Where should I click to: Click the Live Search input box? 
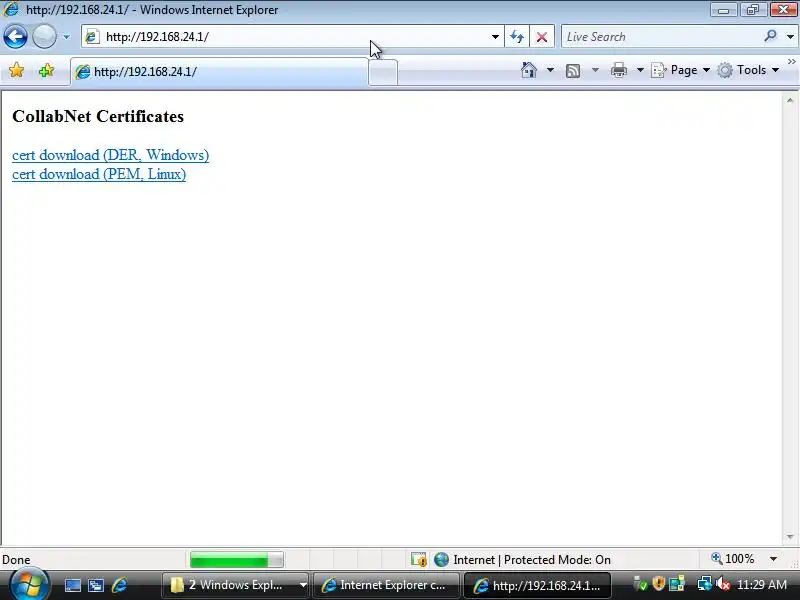click(661, 37)
